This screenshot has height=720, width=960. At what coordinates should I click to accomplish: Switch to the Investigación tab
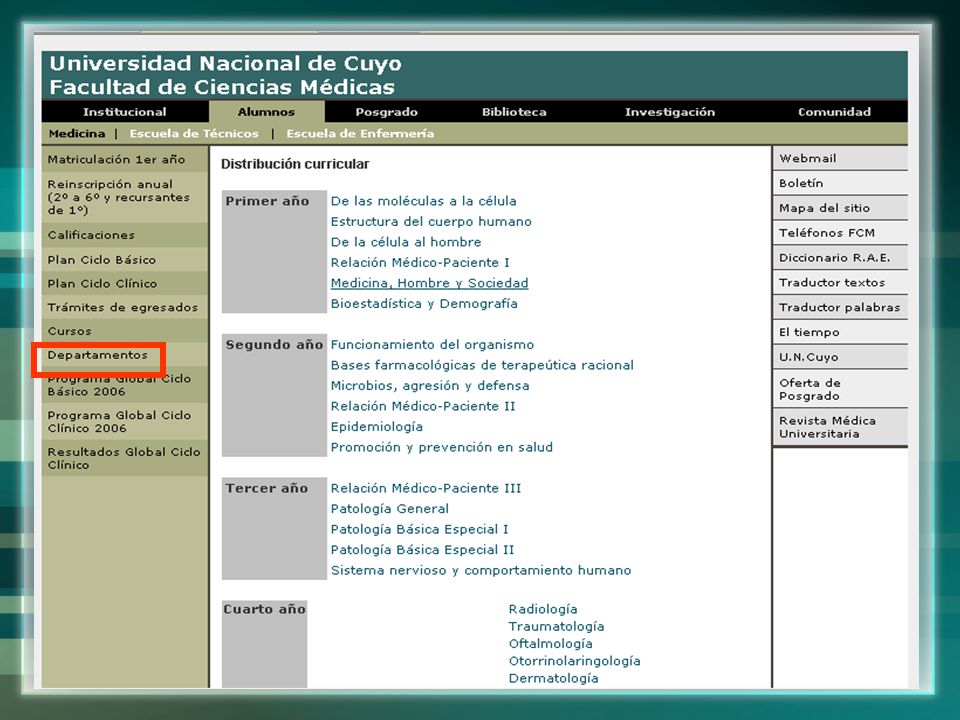pos(670,112)
